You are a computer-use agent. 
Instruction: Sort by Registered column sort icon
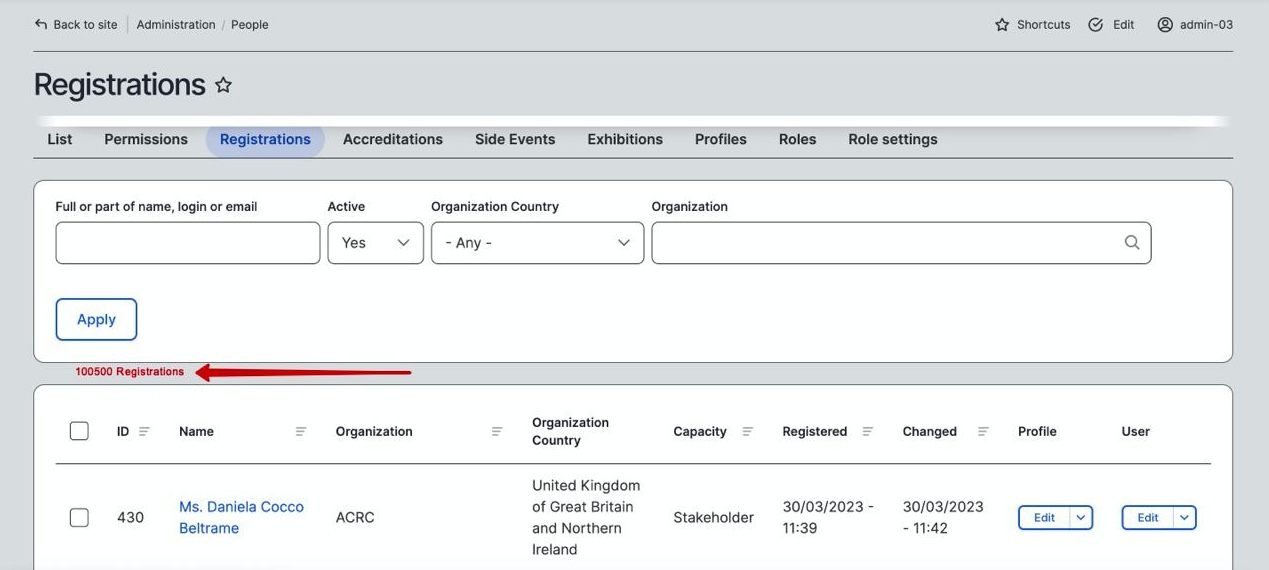[867, 431]
